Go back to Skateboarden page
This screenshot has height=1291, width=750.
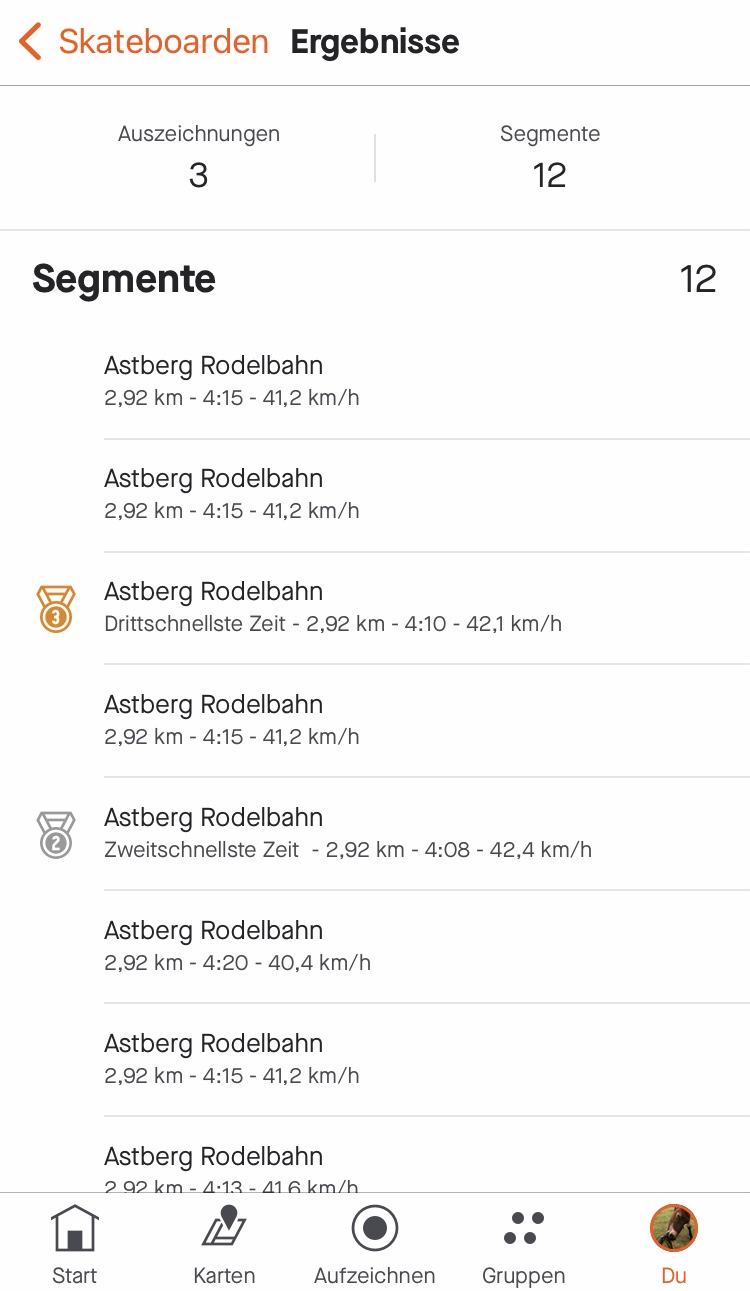point(163,42)
